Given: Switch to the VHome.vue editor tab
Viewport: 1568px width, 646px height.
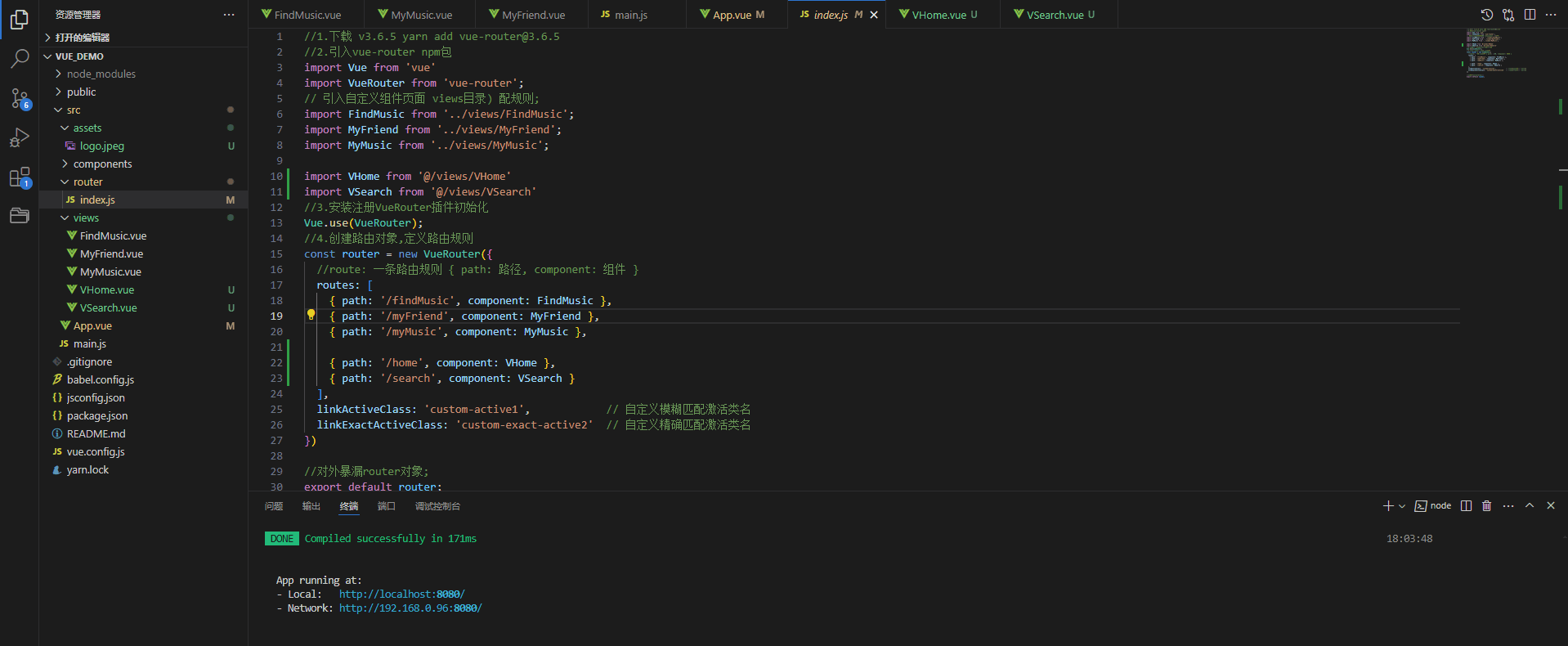Looking at the screenshot, I should point(944,15).
